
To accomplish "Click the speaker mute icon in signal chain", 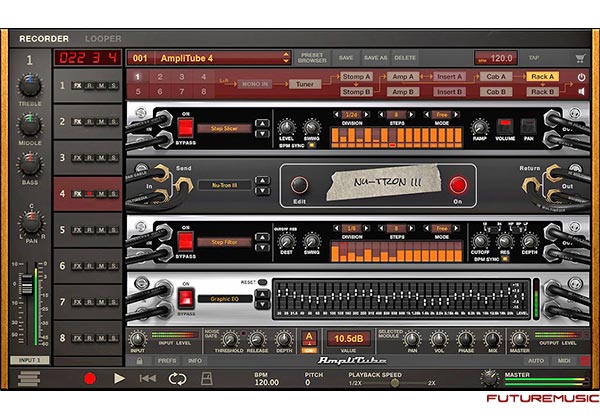I will coord(581,91).
